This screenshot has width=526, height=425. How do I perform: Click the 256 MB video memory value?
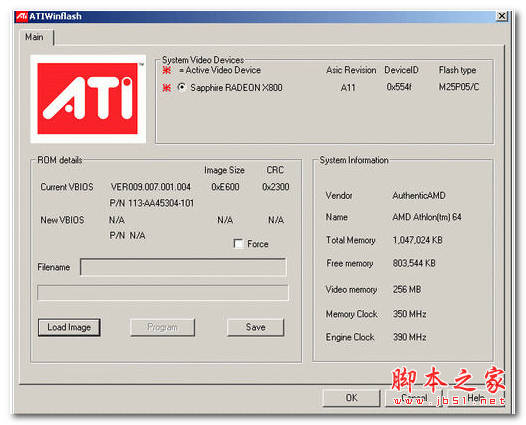pyautogui.click(x=407, y=289)
